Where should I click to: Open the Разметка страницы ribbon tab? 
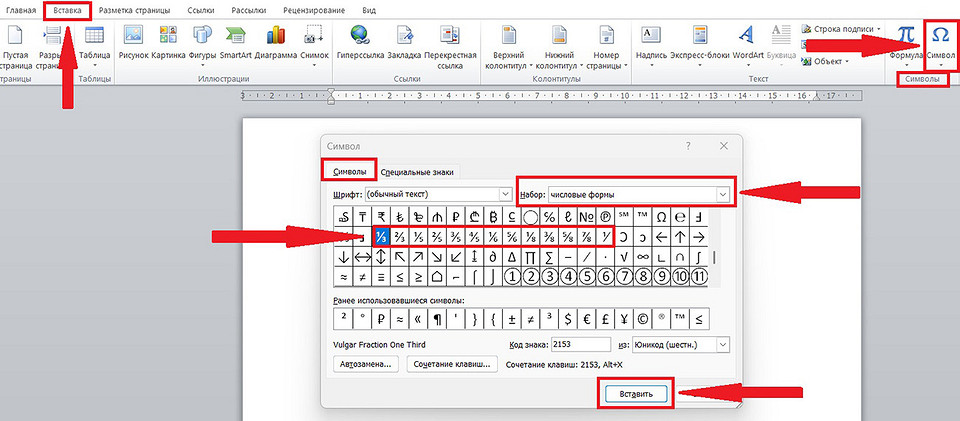click(135, 10)
